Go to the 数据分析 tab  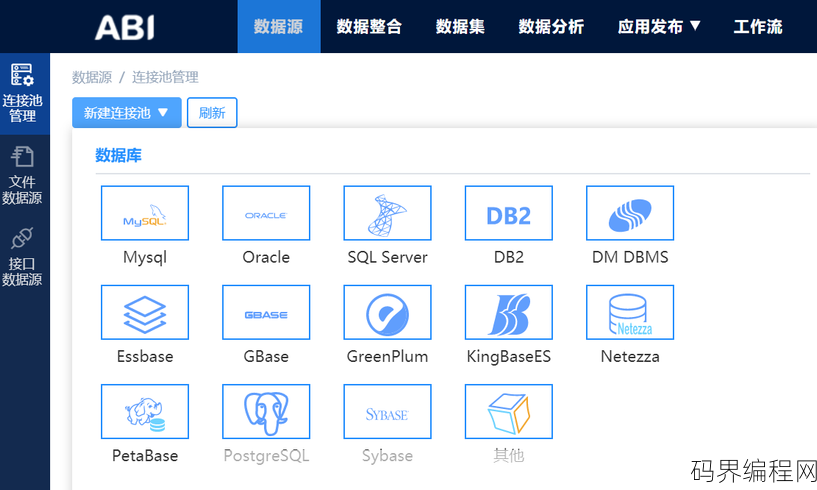(551, 27)
